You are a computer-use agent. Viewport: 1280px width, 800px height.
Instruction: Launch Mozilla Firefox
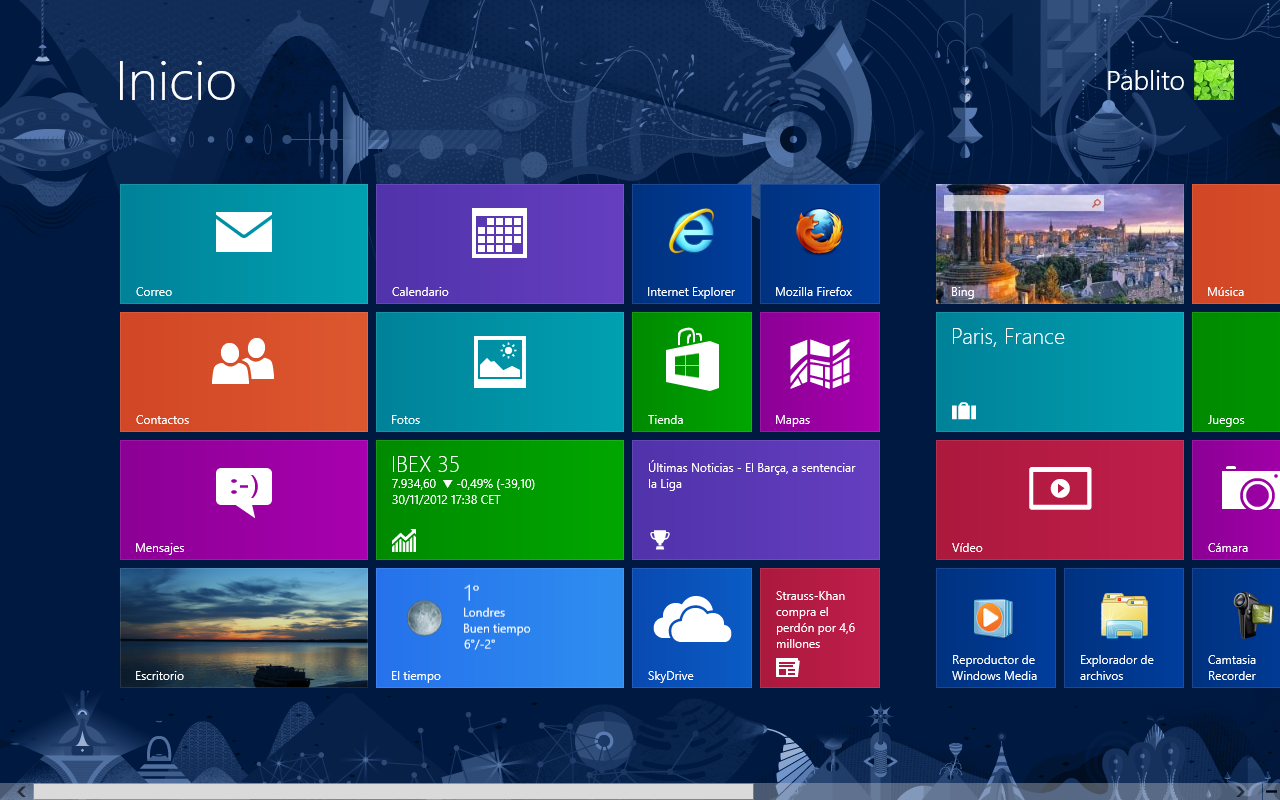(820, 244)
